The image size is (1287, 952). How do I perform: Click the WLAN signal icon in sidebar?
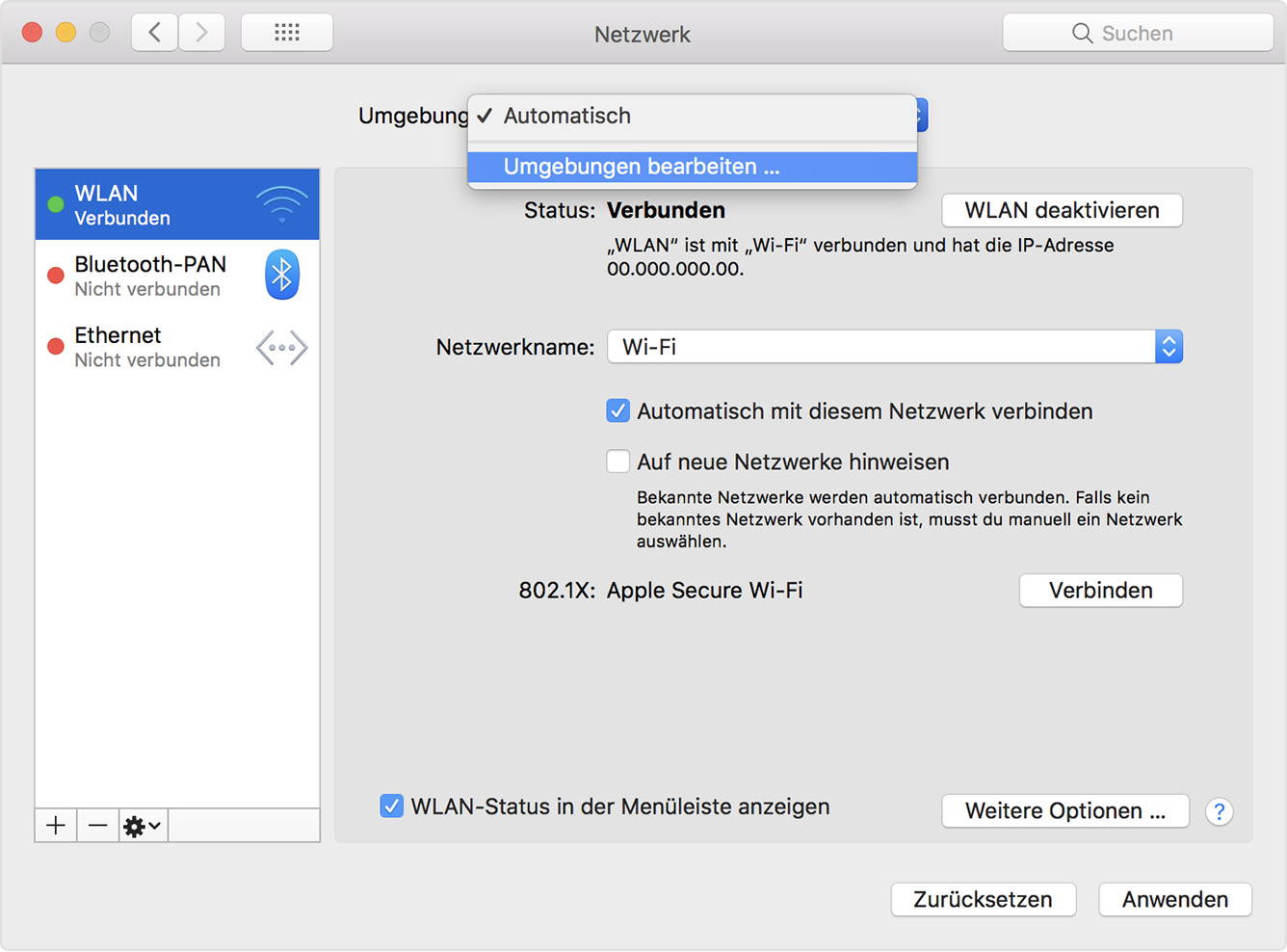point(281,204)
